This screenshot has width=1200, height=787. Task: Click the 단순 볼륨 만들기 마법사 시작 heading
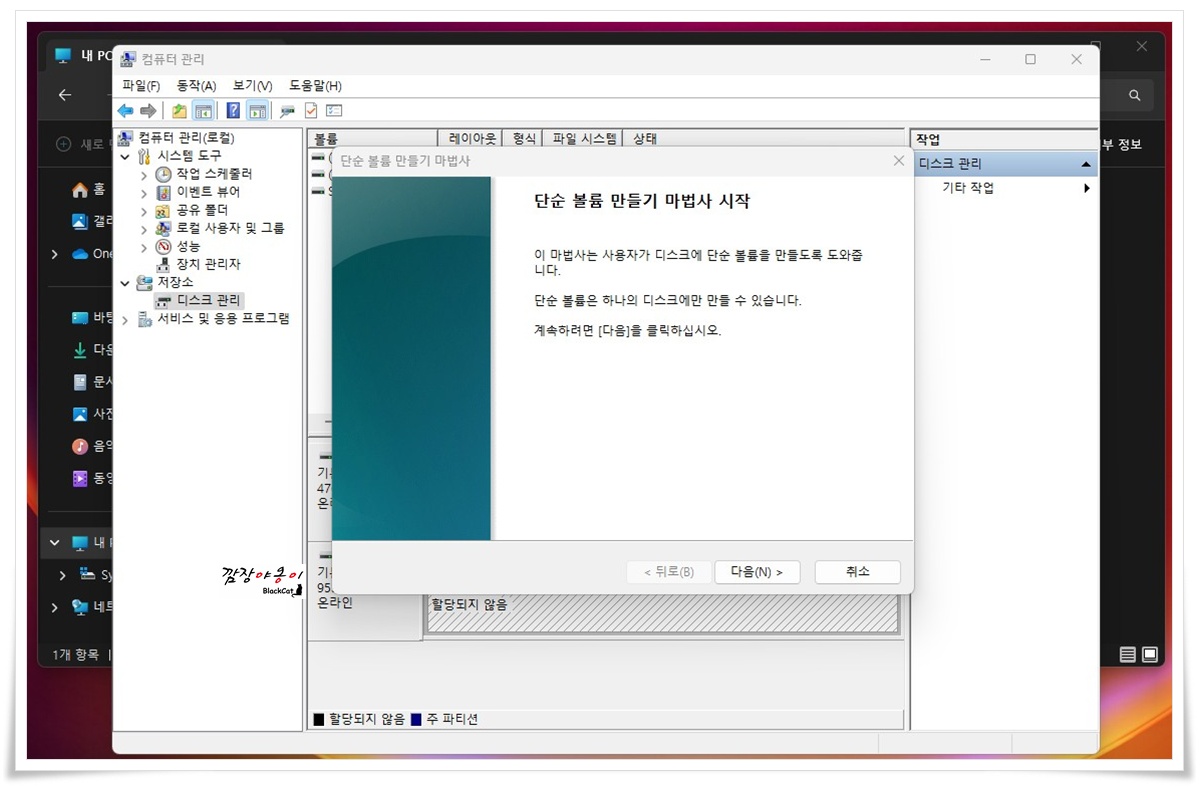coord(642,201)
